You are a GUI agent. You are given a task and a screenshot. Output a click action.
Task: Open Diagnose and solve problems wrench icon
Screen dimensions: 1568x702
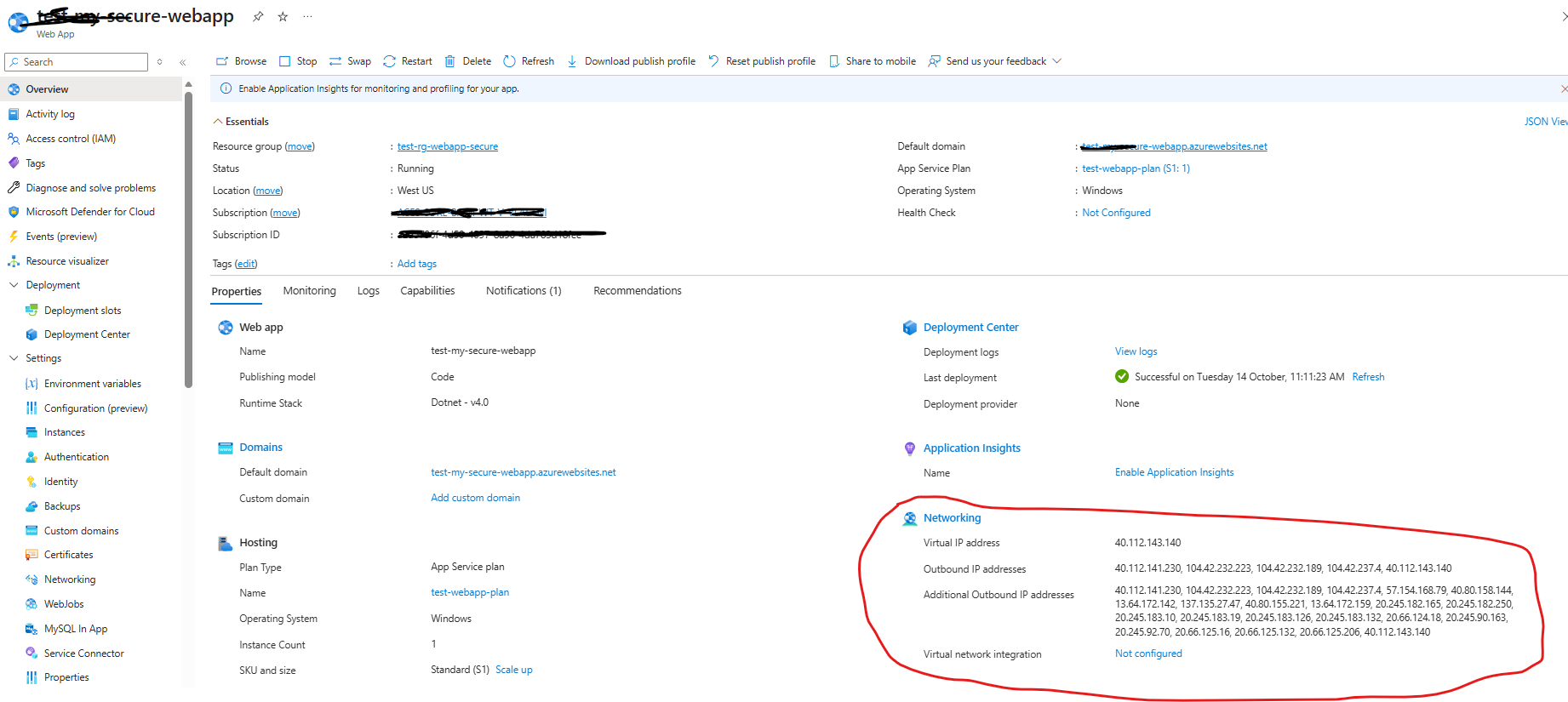(x=14, y=188)
